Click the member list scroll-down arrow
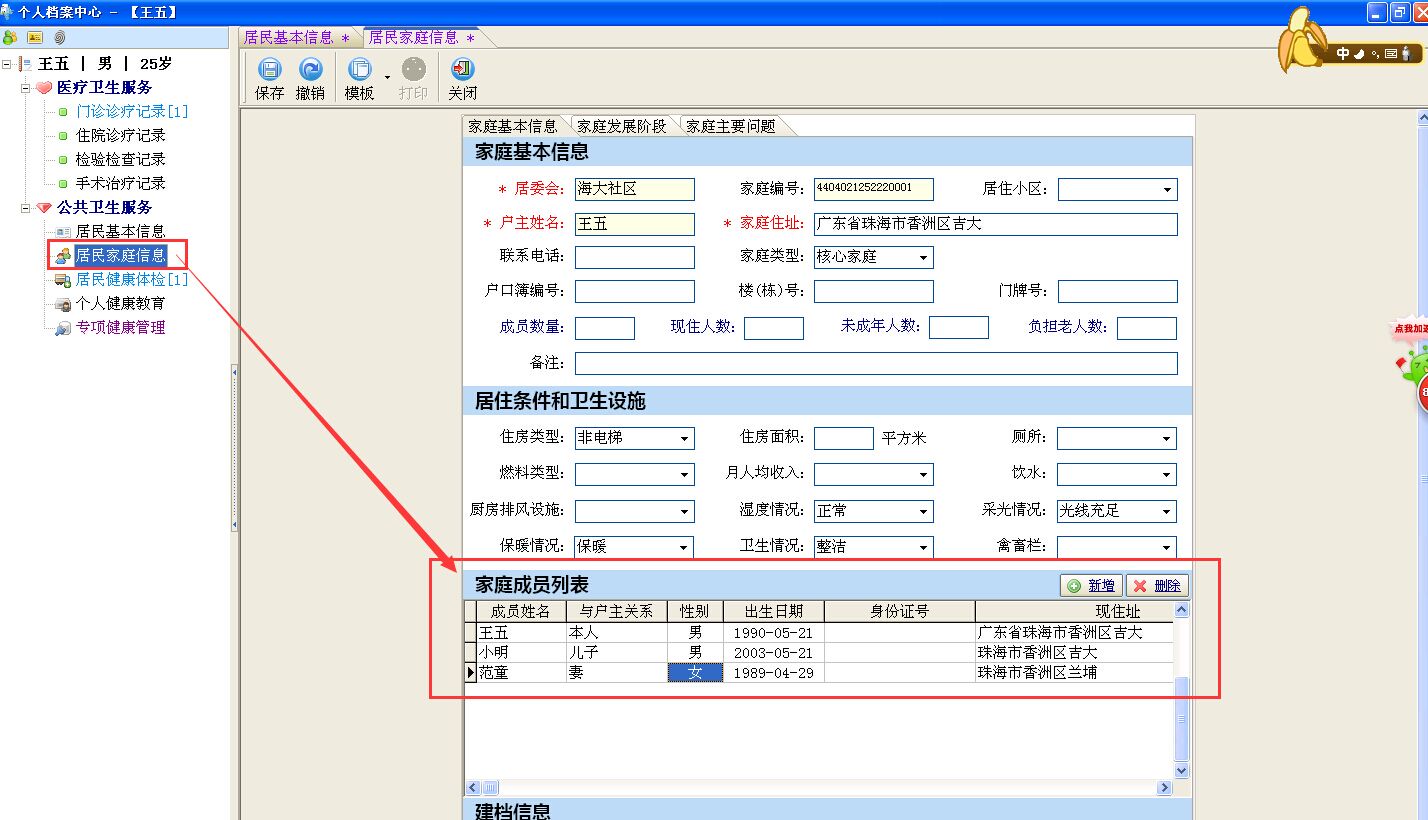The width and height of the screenshot is (1428, 820). click(x=1181, y=771)
